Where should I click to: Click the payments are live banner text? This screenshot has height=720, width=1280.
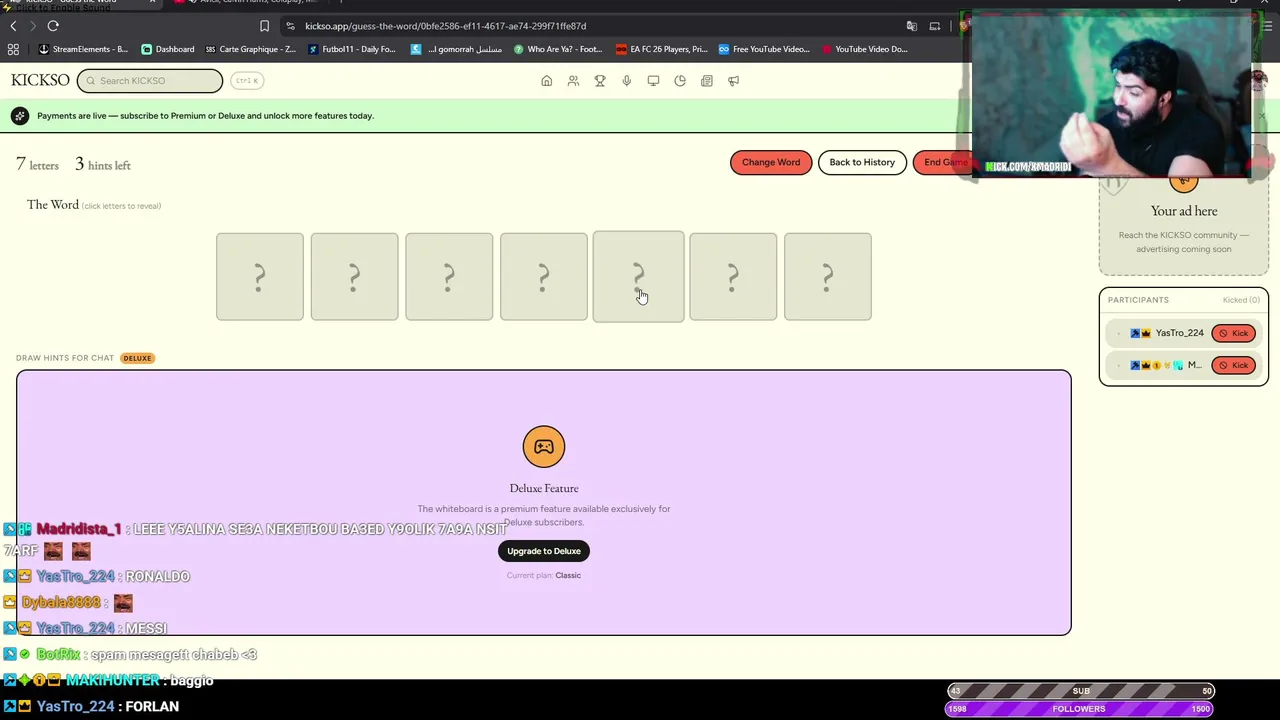pos(205,116)
